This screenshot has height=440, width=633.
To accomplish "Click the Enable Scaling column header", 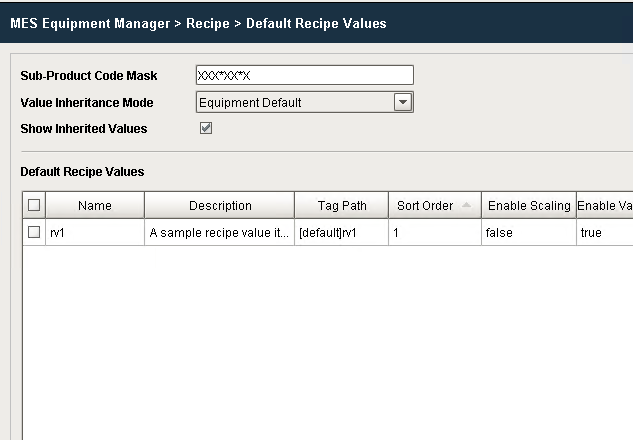I will pos(528,206).
